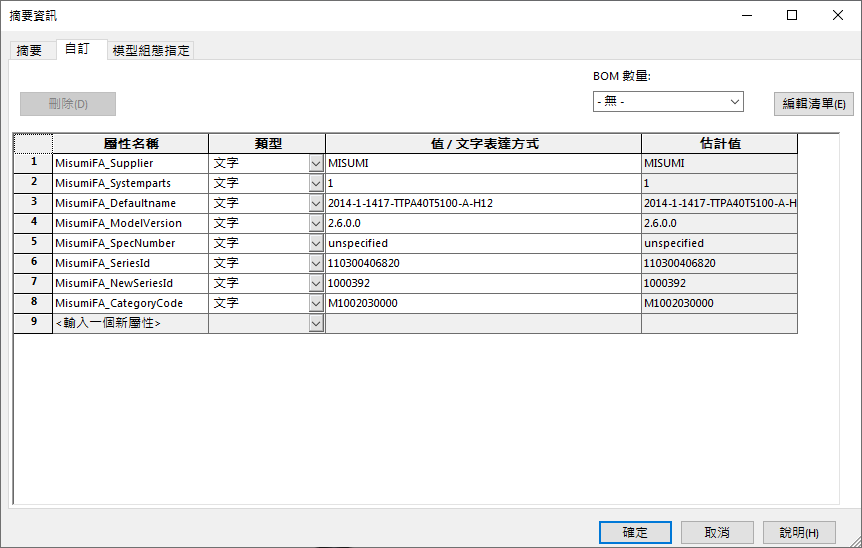862x548 pixels.
Task: Open 說明 help button
Action: (x=798, y=533)
